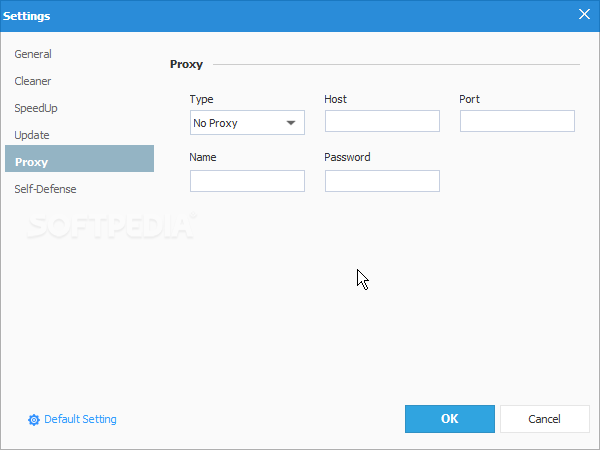Open the General settings section

(33, 54)
